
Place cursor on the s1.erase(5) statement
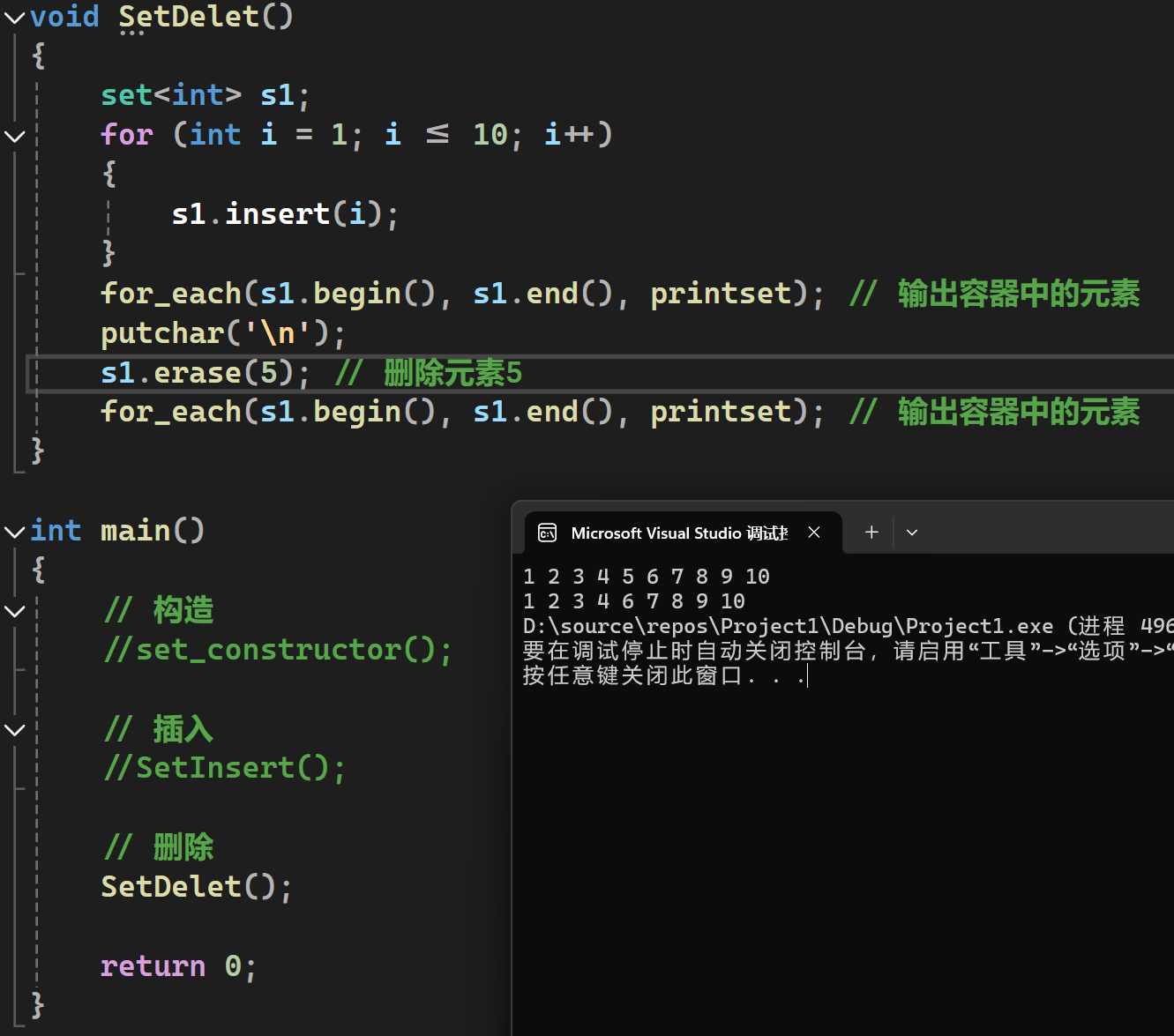coord(205,373)
